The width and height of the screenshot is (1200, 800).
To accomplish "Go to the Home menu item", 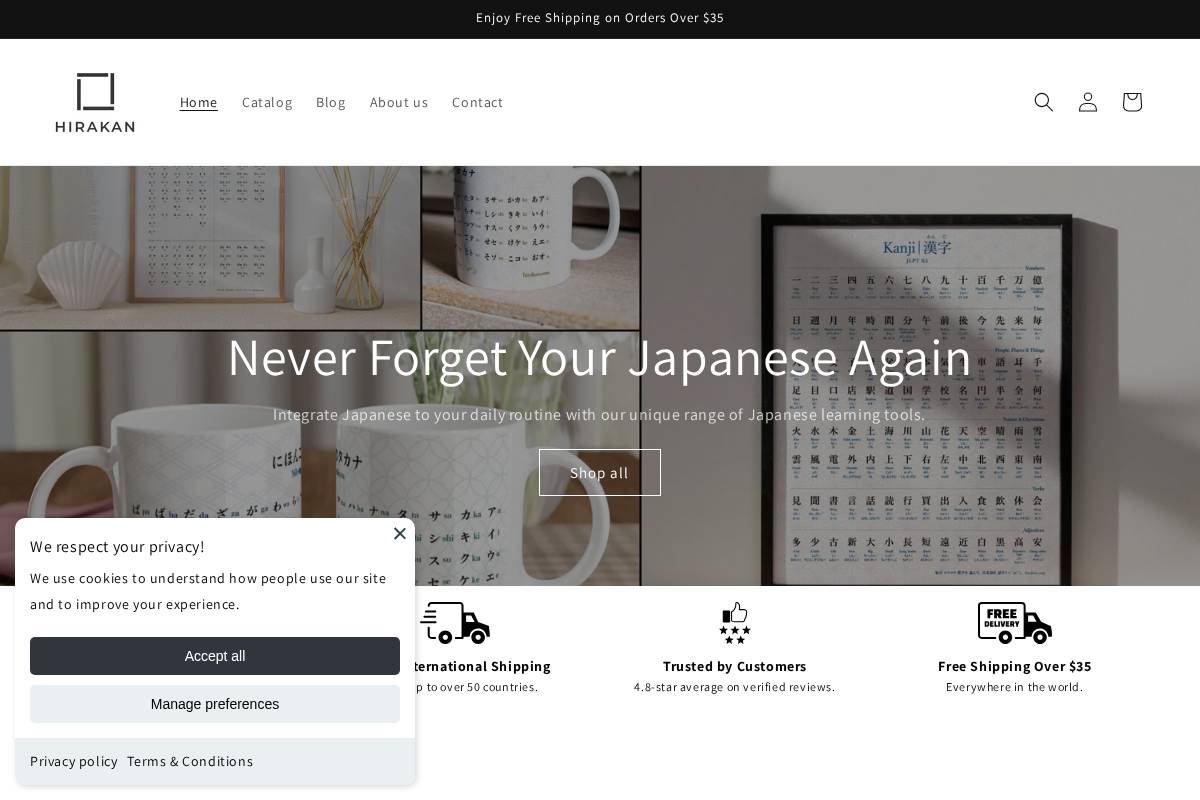I will pyautogui.click(x=198, y=102).
